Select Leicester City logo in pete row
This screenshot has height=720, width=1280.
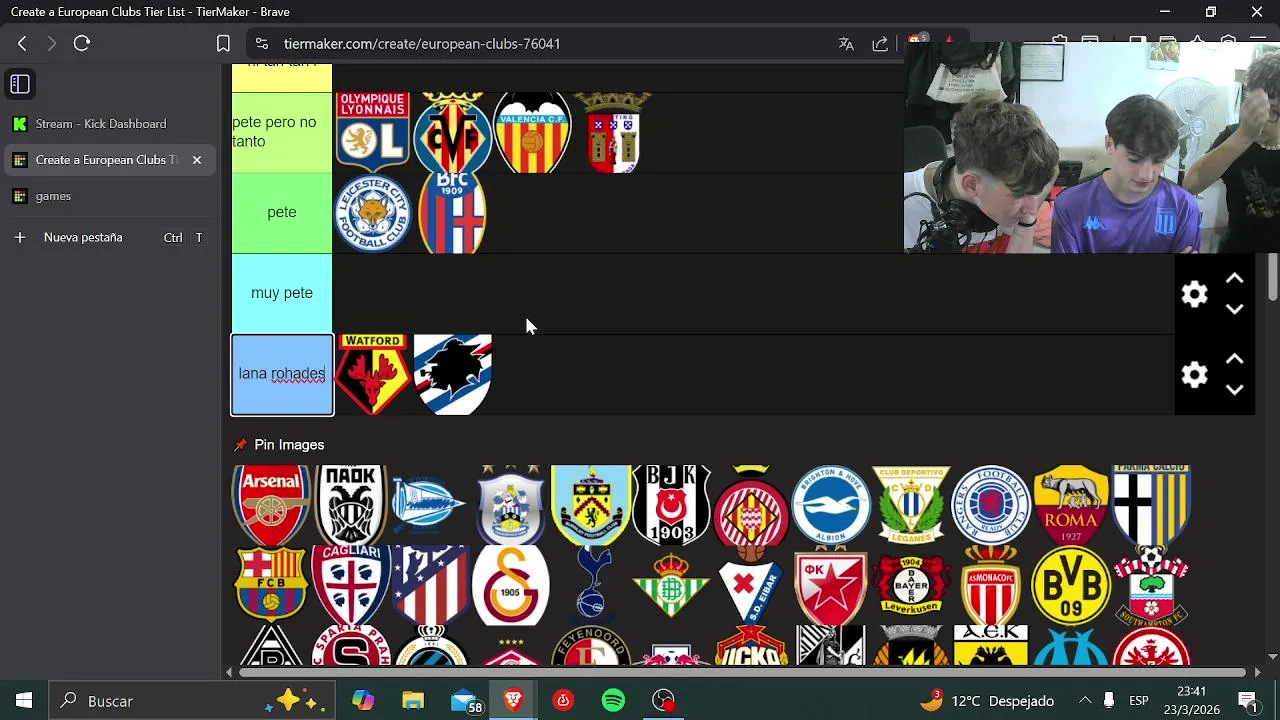[372, 212]
